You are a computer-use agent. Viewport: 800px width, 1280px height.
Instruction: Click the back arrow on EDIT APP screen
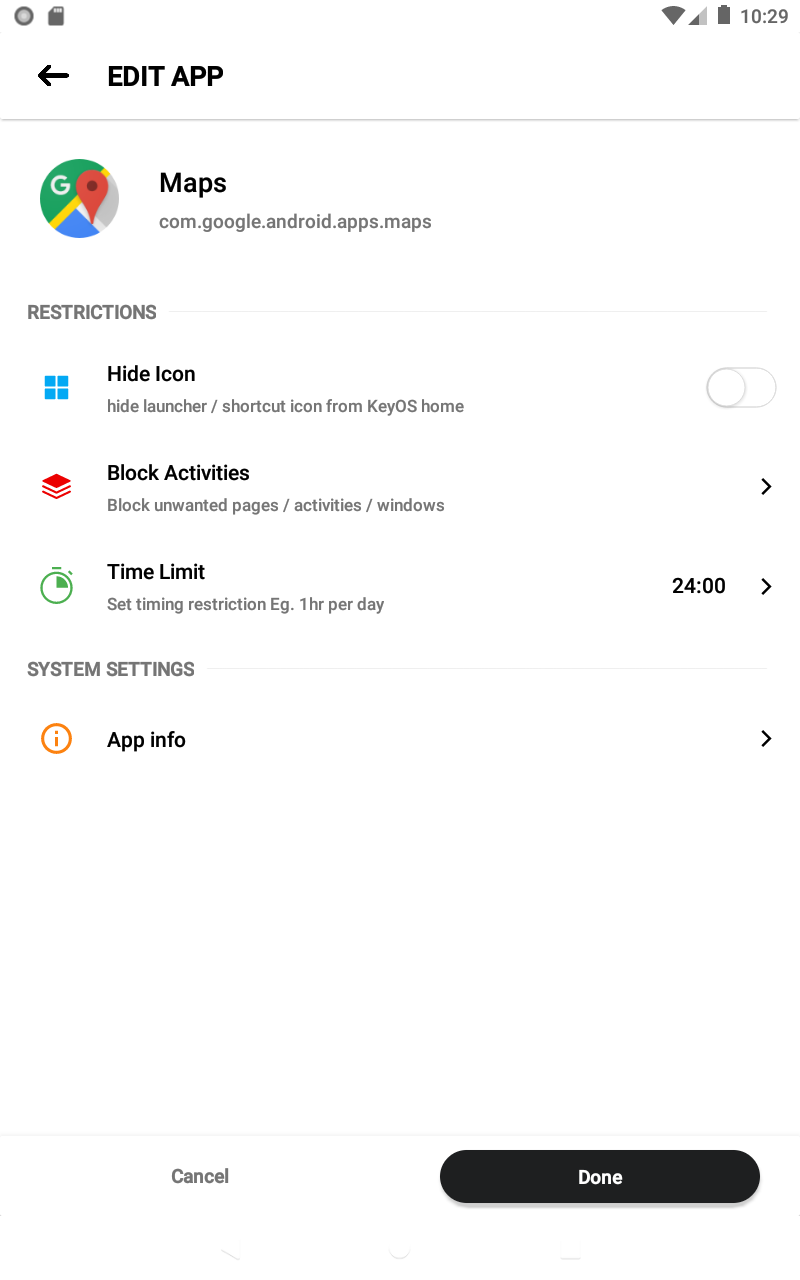click(x=52, y=75)
